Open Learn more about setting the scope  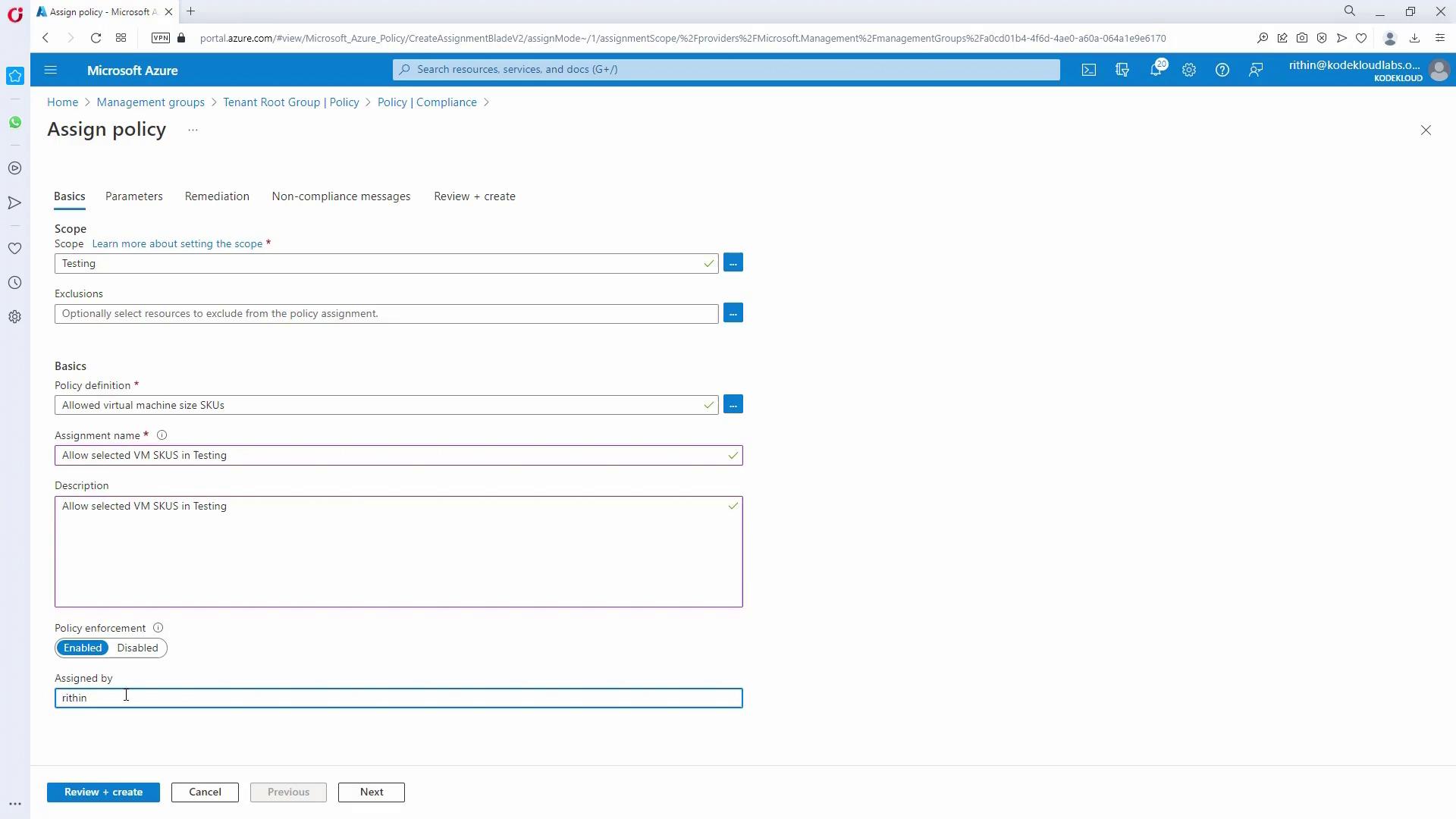click(177, 244)
